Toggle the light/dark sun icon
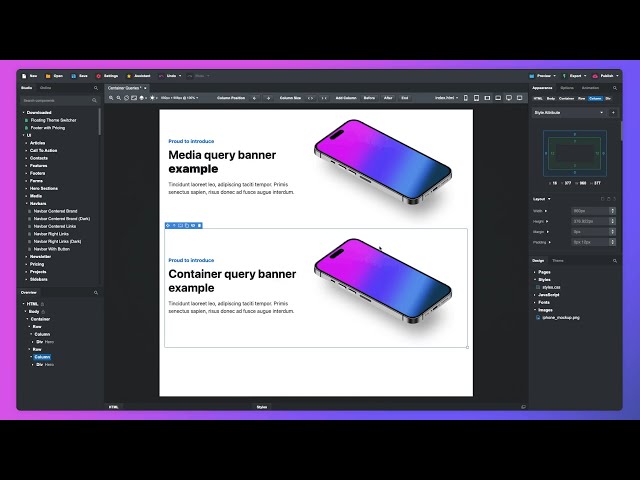Viewport: 640px width, 480px height. (152, 98)
